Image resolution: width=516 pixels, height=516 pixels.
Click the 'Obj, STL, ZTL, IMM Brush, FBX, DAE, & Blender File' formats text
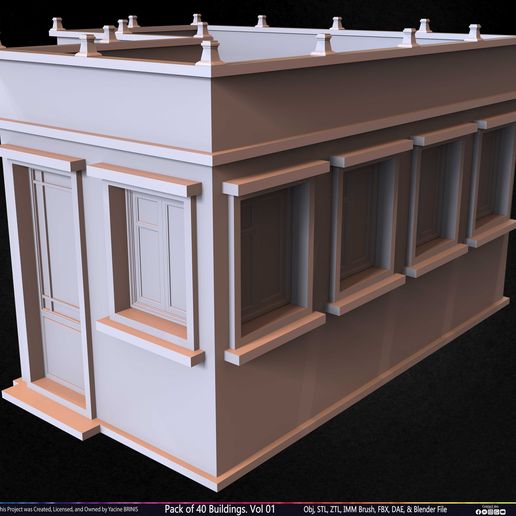click(375, 509)
